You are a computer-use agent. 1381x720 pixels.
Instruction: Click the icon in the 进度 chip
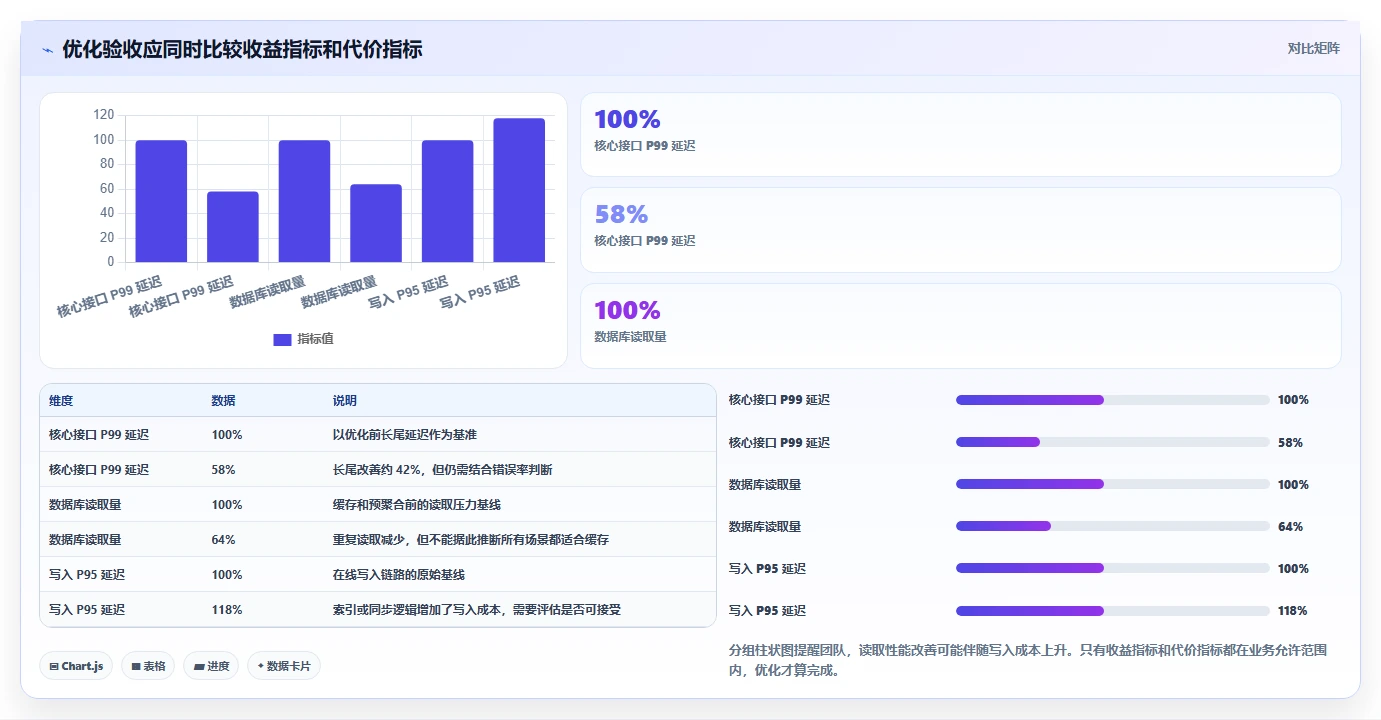199,666
